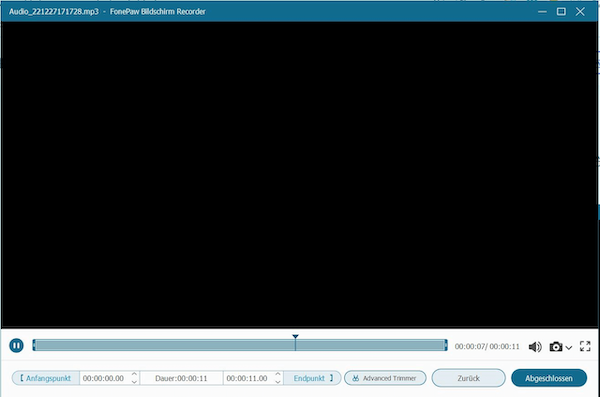Click the Zurück button
The image size is (600, 397).
(x=468, y=378)
